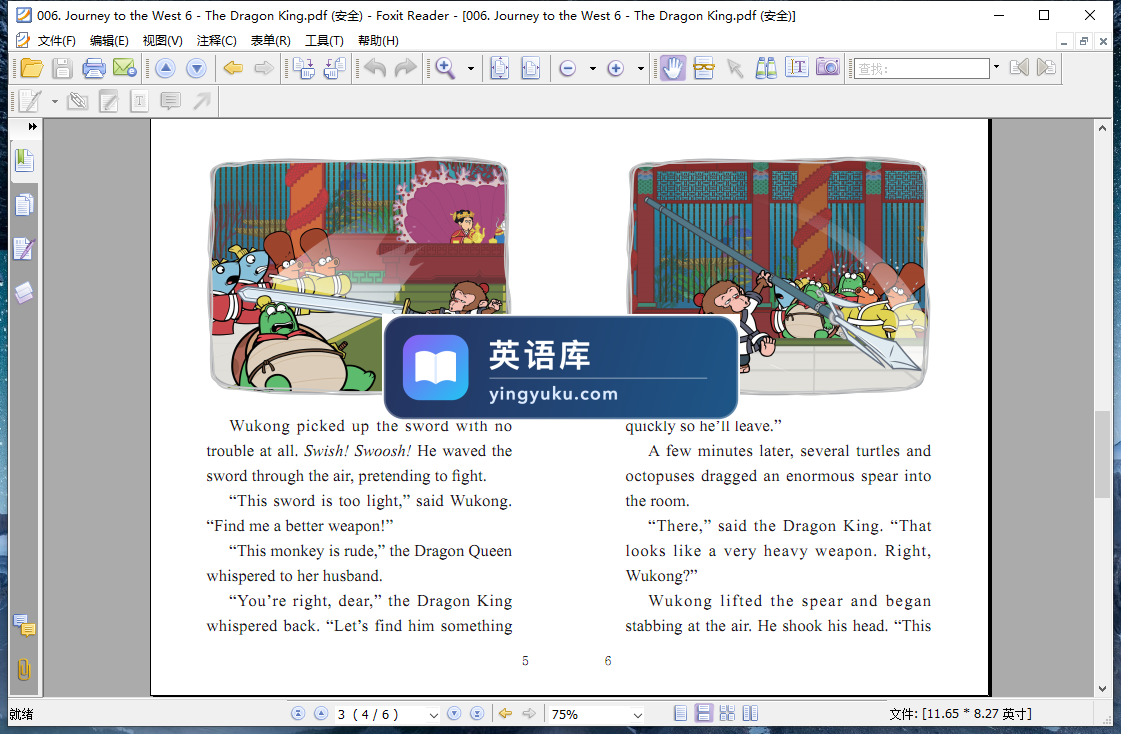The width and height of the screenshot is (1121, 734).
Task: Expand the zoom in dropdown arrow
Action: point(641,69)
